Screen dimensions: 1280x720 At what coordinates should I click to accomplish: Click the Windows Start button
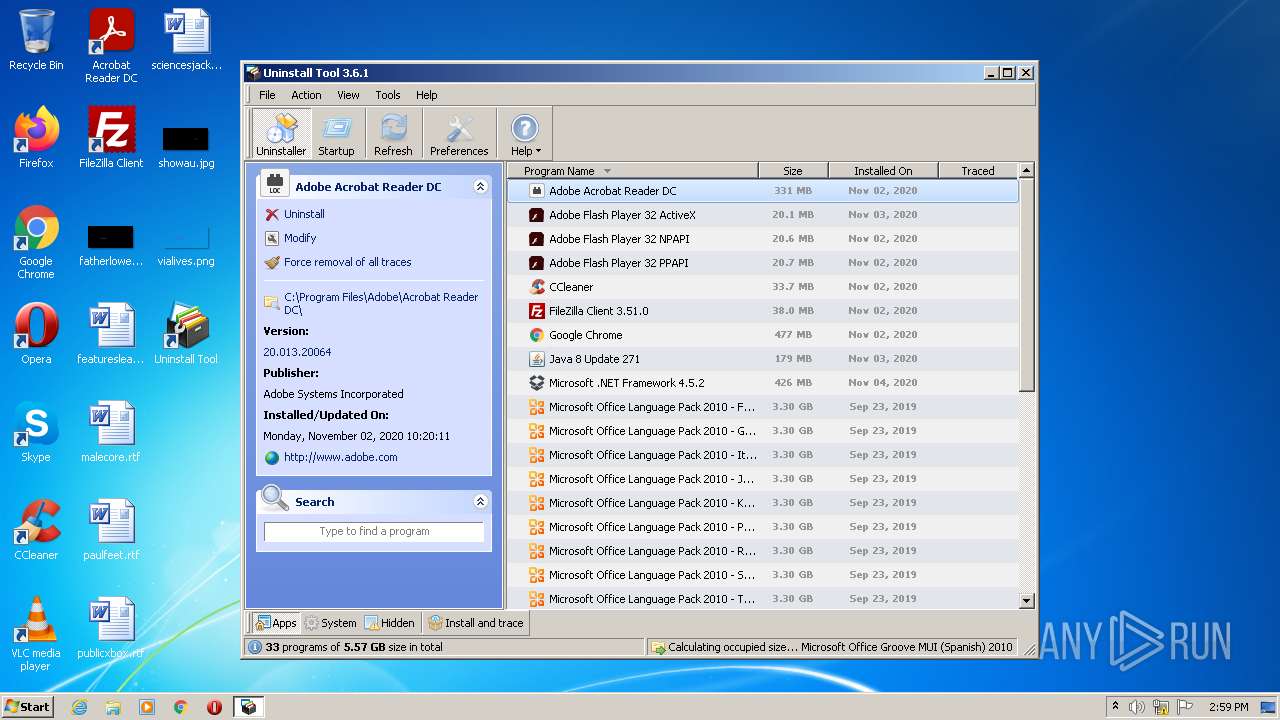28,706
